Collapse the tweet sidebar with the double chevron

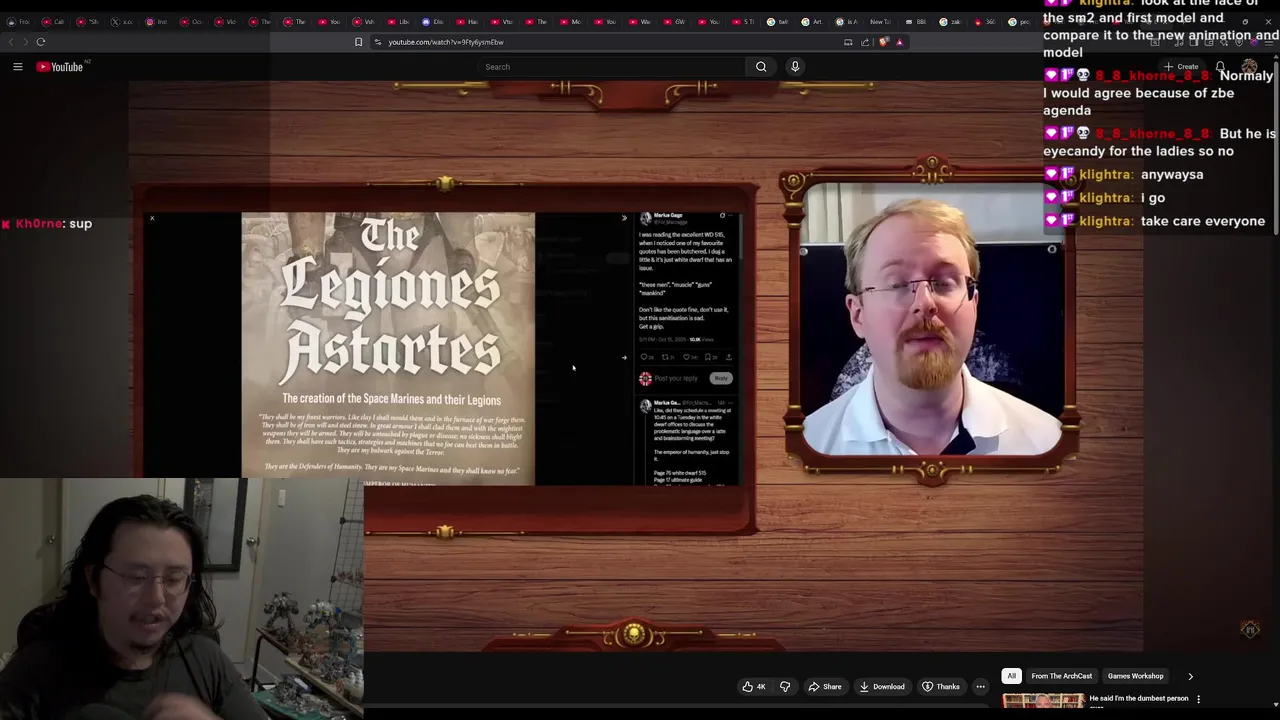(x=624, y=218)
